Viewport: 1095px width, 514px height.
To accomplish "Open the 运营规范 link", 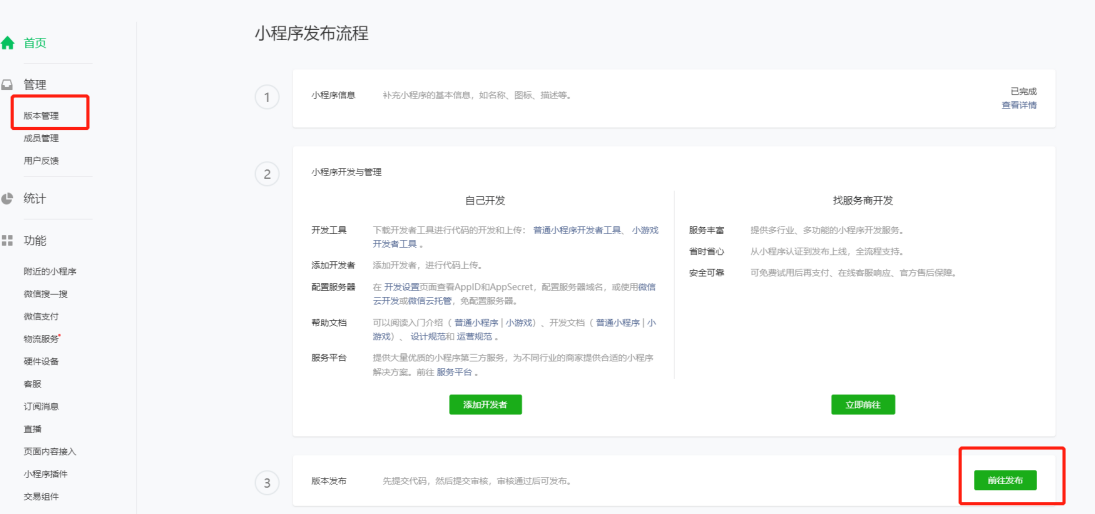I will (474, 337).
